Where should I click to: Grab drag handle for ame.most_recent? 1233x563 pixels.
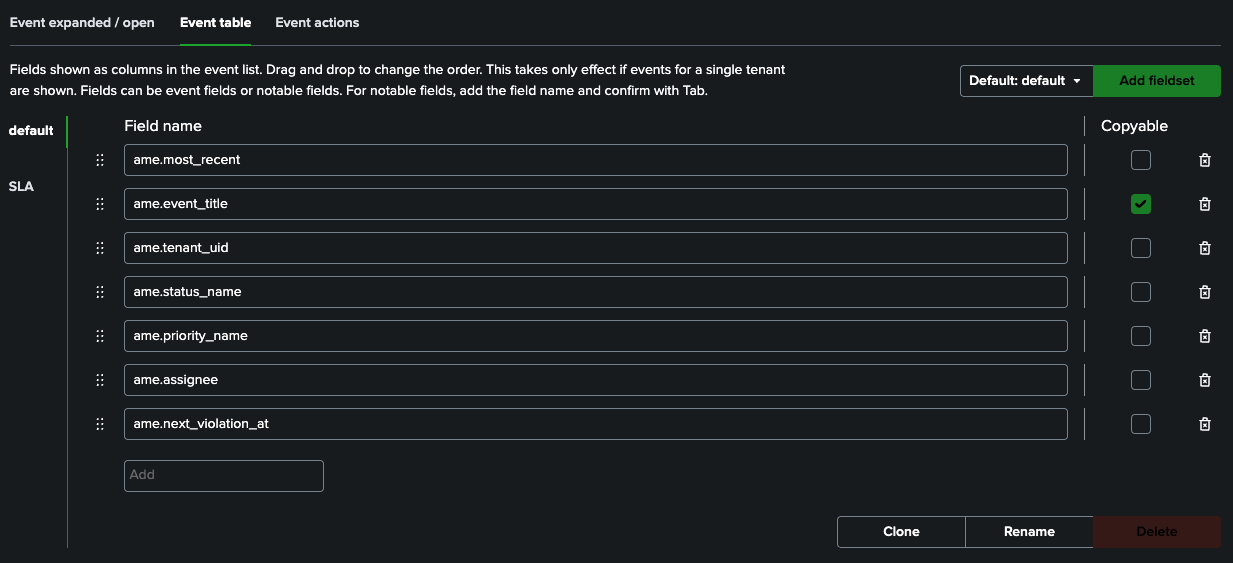pos(100,160)
